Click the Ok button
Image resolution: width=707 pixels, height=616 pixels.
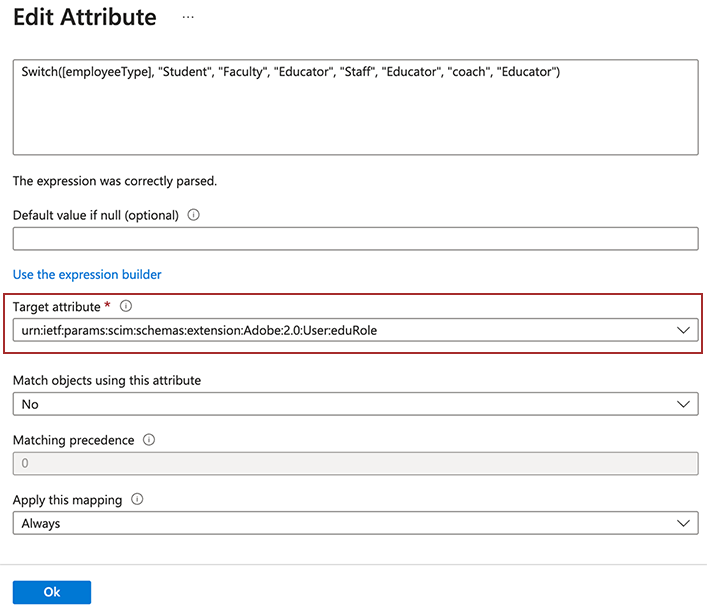(x=52, y=592)
